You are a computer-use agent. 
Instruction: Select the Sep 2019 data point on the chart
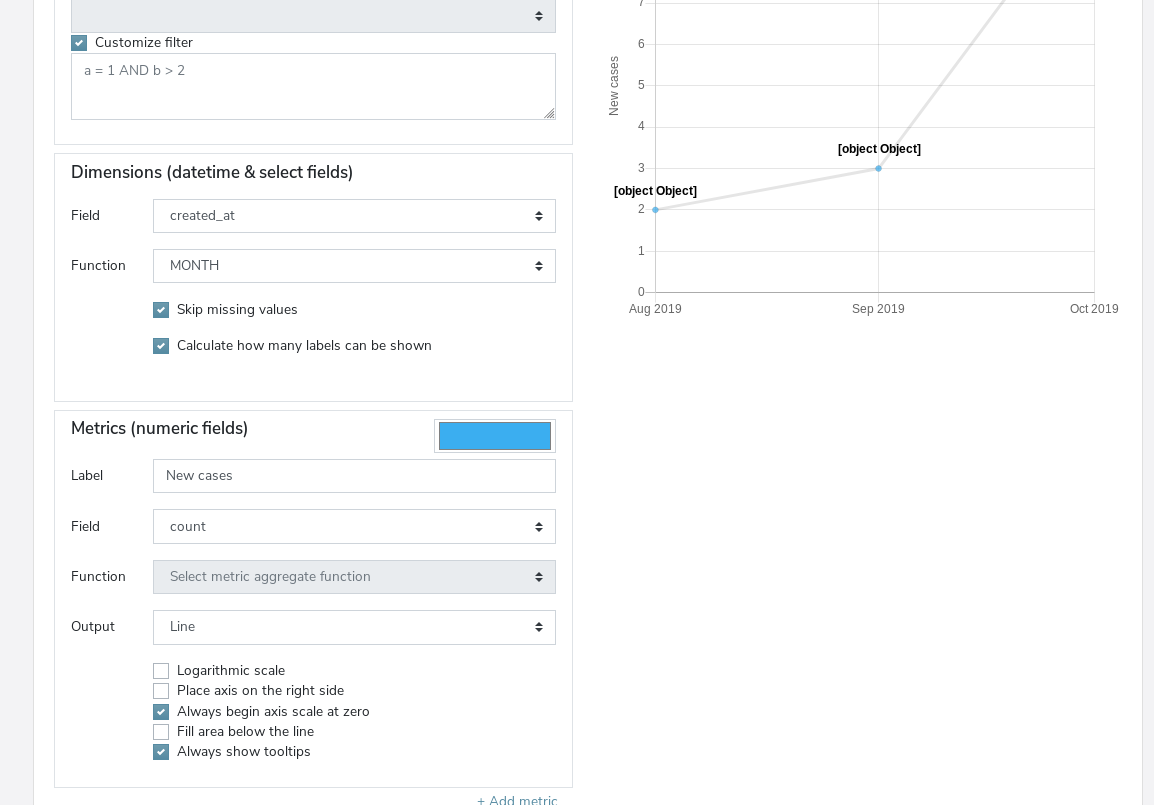coord(878,168)
